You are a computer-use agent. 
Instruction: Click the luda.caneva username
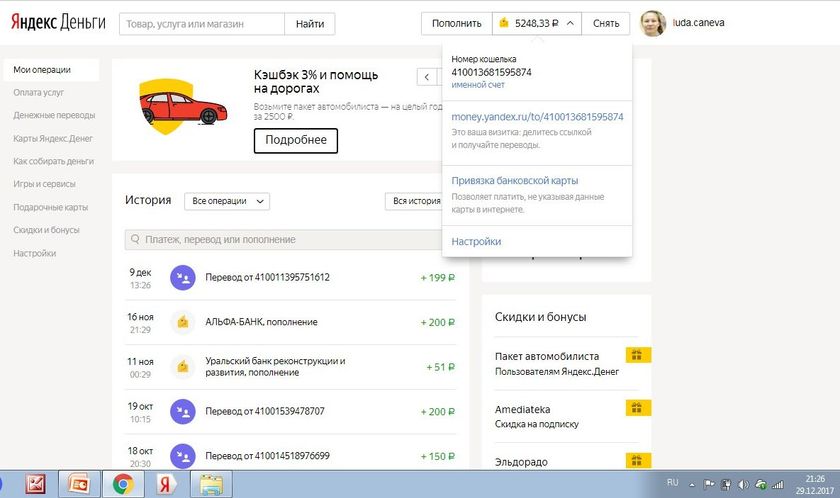(x=699, y=23)
